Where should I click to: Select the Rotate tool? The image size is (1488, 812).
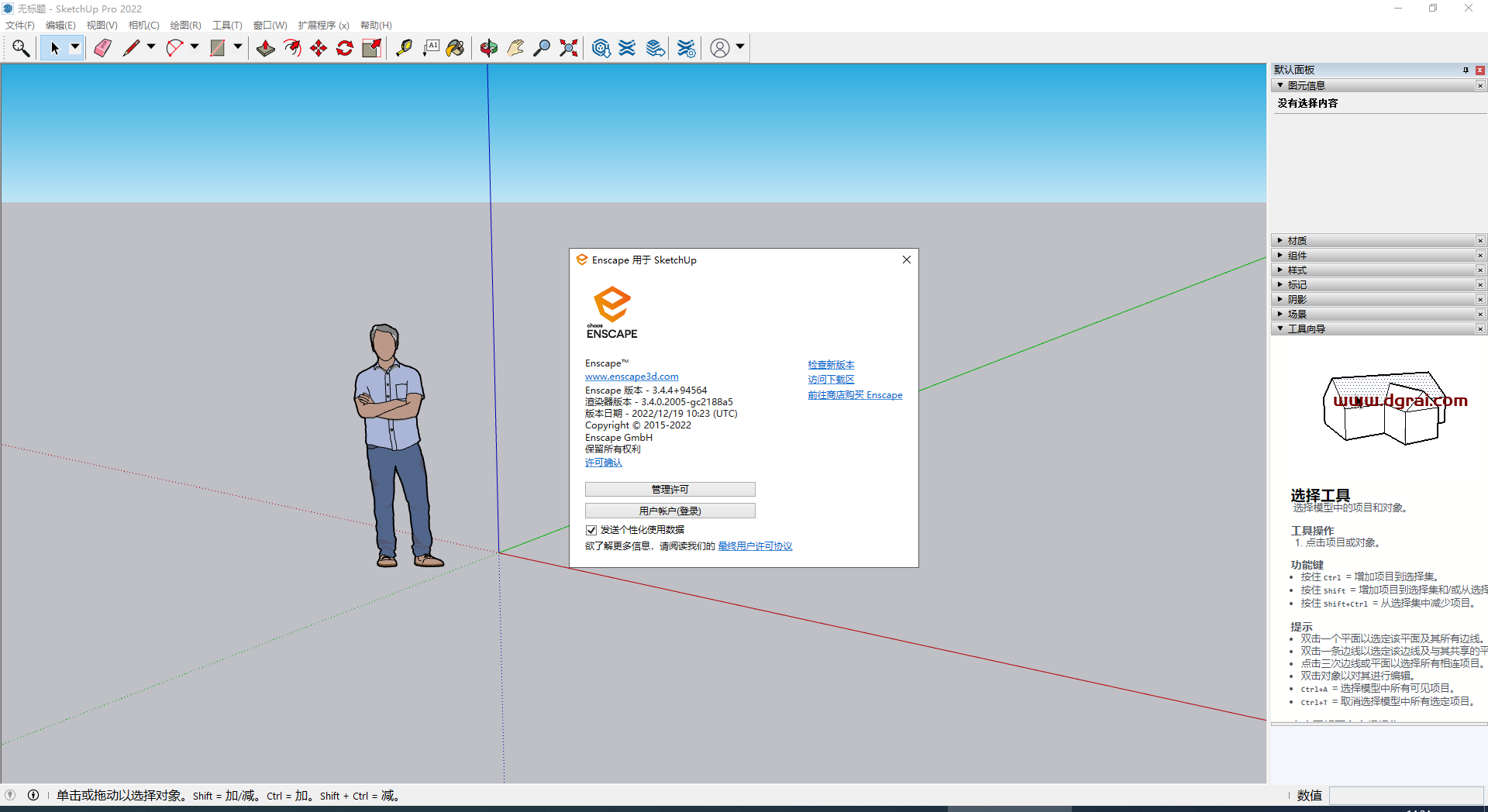pyautogui.click(x=345, y=47)
